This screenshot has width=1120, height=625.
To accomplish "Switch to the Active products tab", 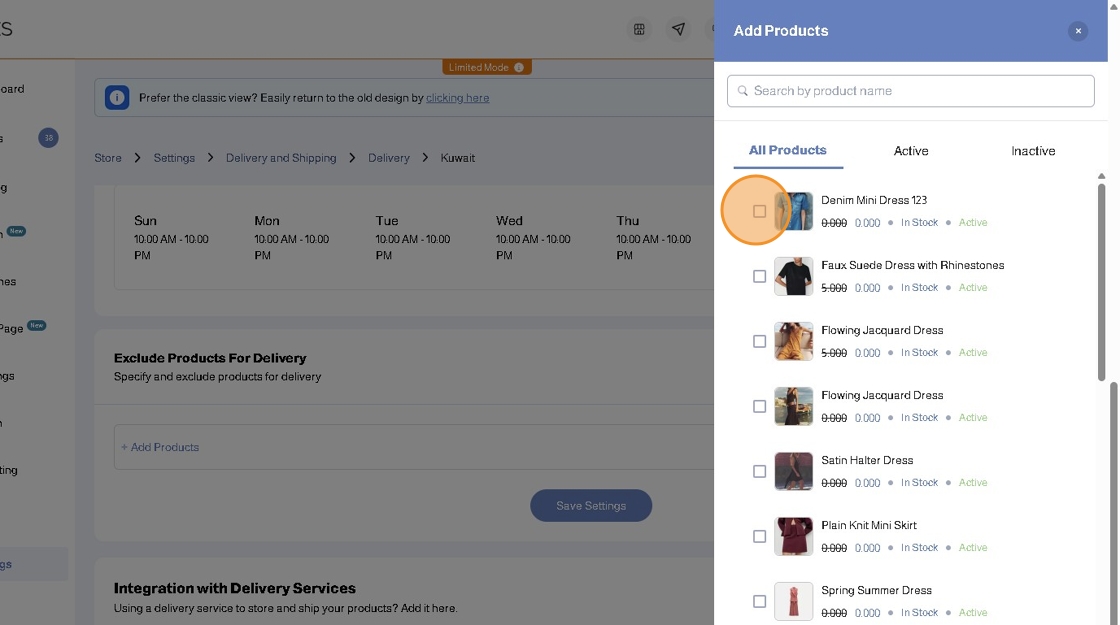I will [x=910, y=151].
